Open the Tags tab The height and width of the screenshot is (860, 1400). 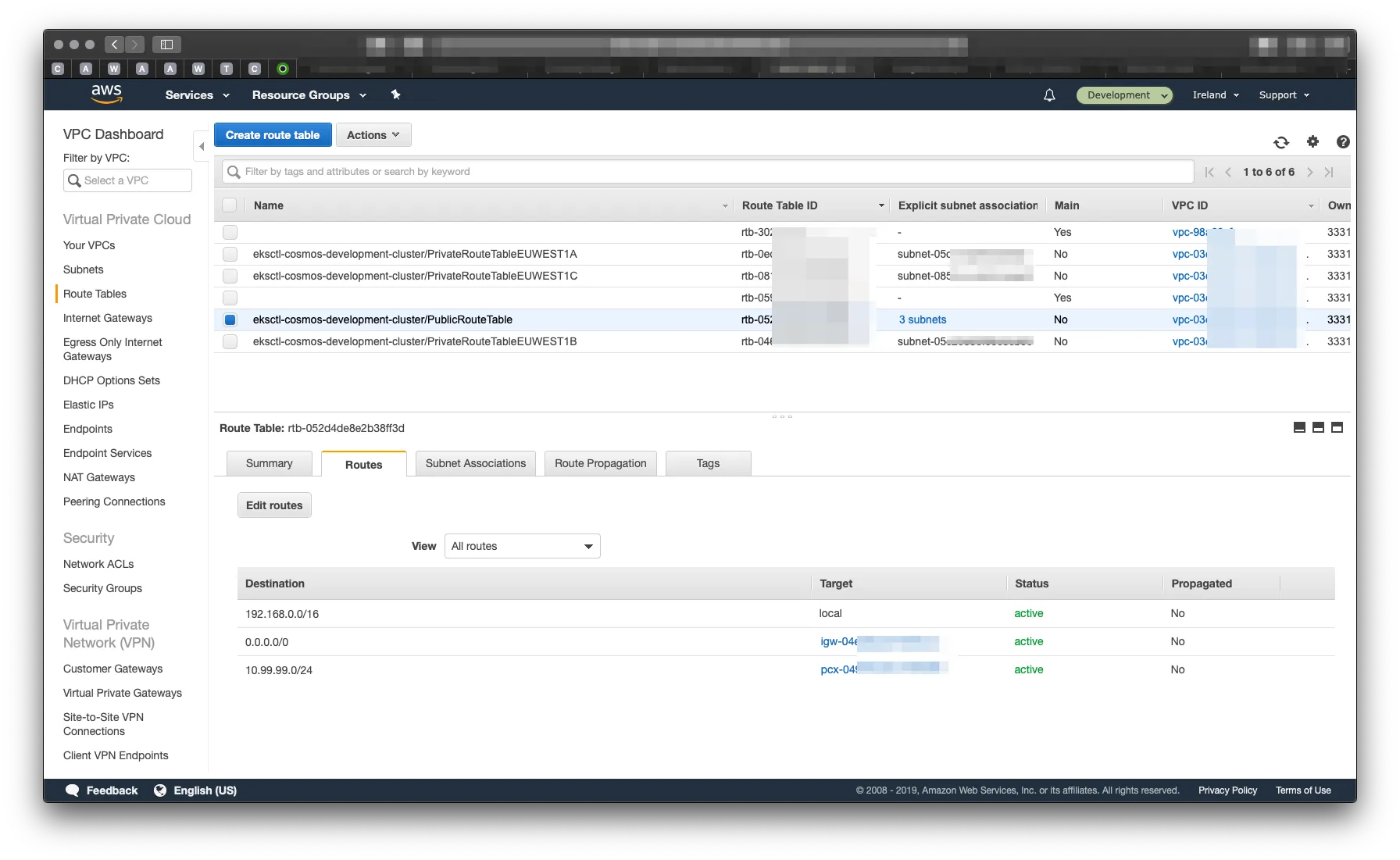(x=708, y=463)
